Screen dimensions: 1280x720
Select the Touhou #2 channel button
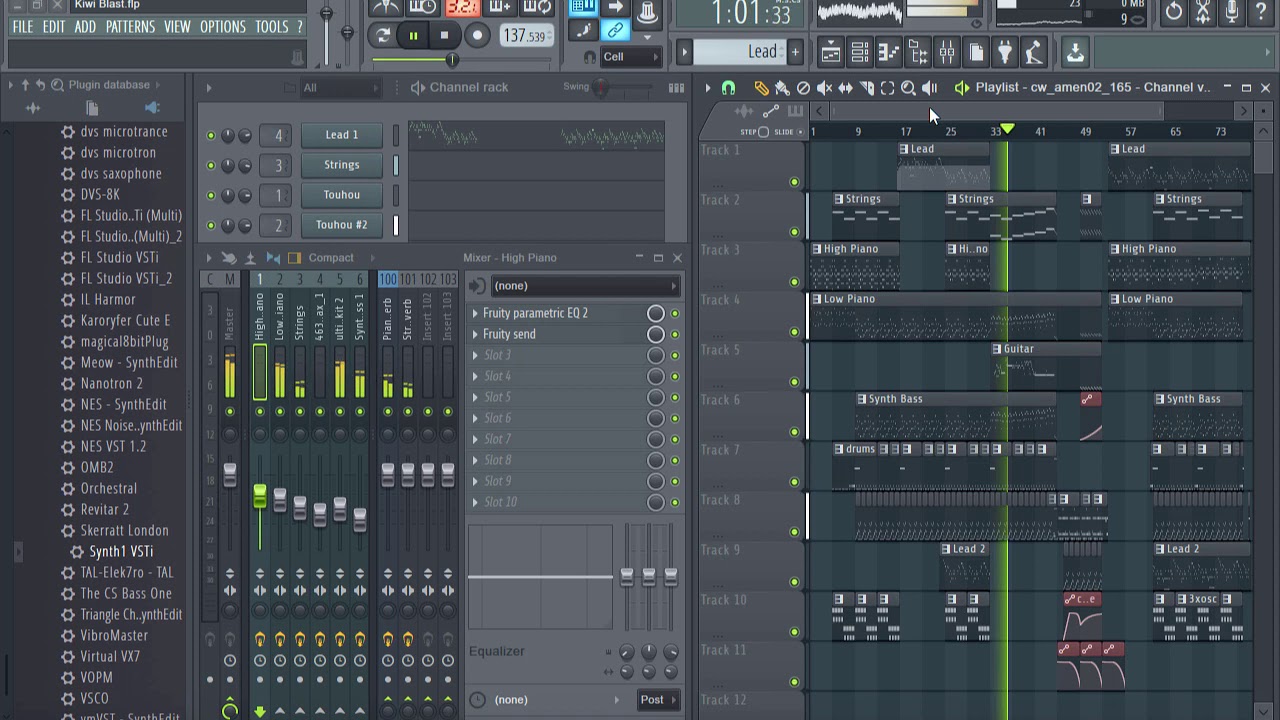click(x=342, y=225)
